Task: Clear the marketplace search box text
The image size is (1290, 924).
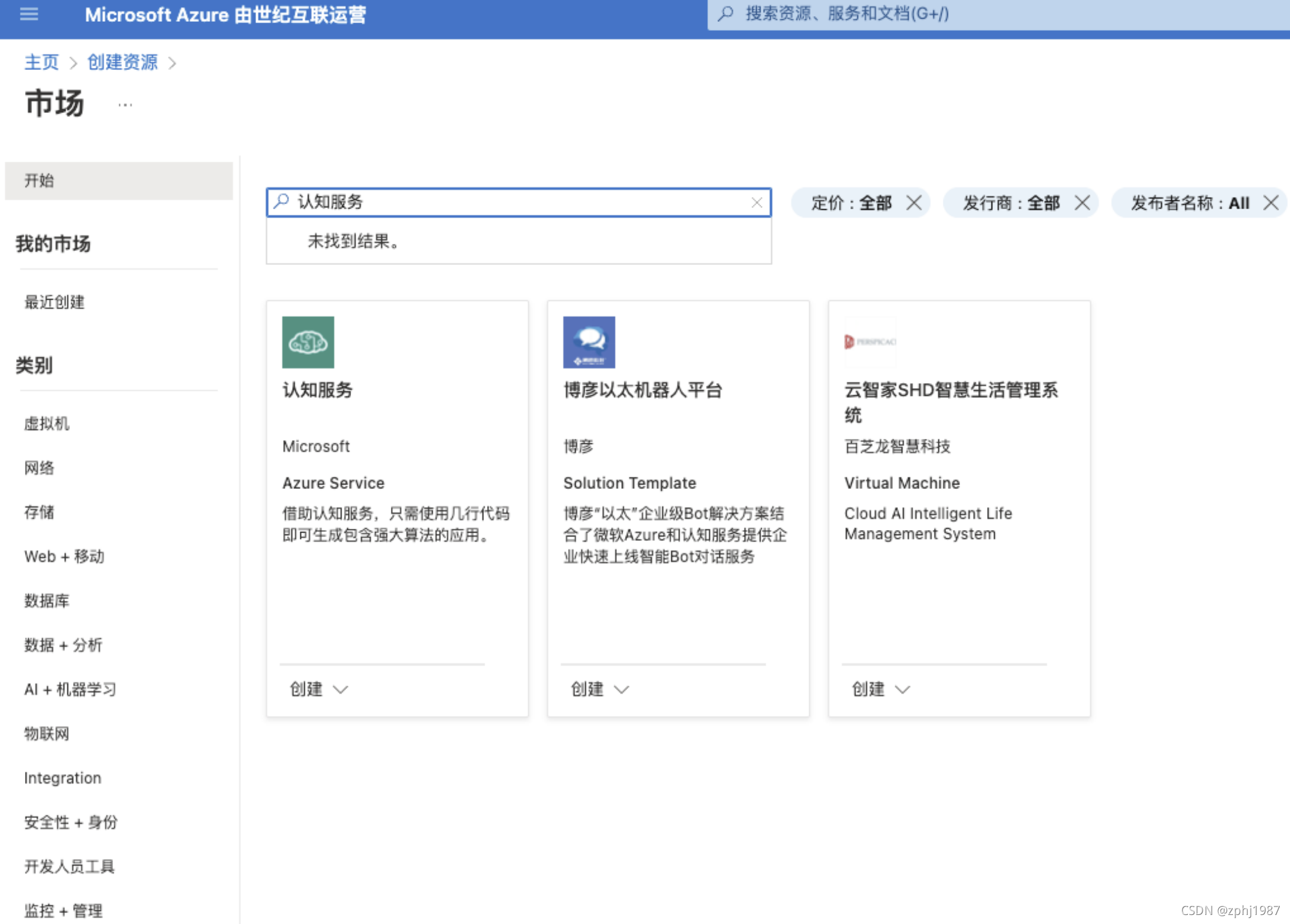Action: coord(757,203)
